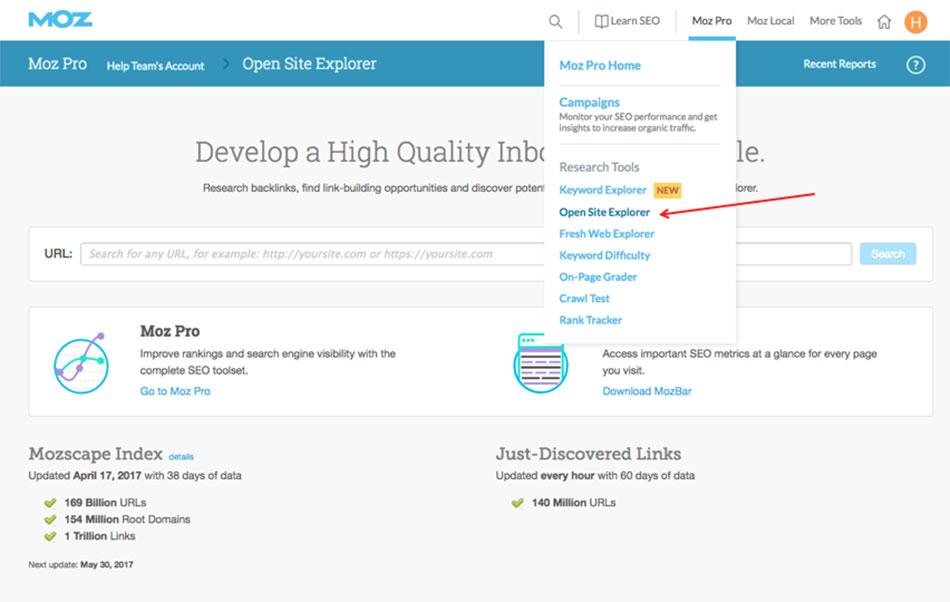
Task: Click the Research Tools section label
Action: [x=599, y=167]
